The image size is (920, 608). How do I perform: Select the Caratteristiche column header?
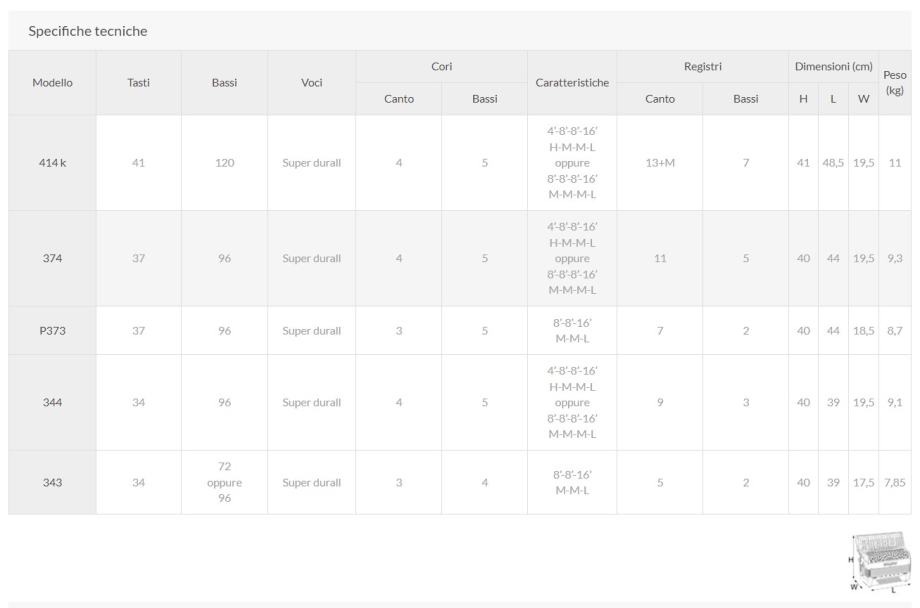point(572,83)
